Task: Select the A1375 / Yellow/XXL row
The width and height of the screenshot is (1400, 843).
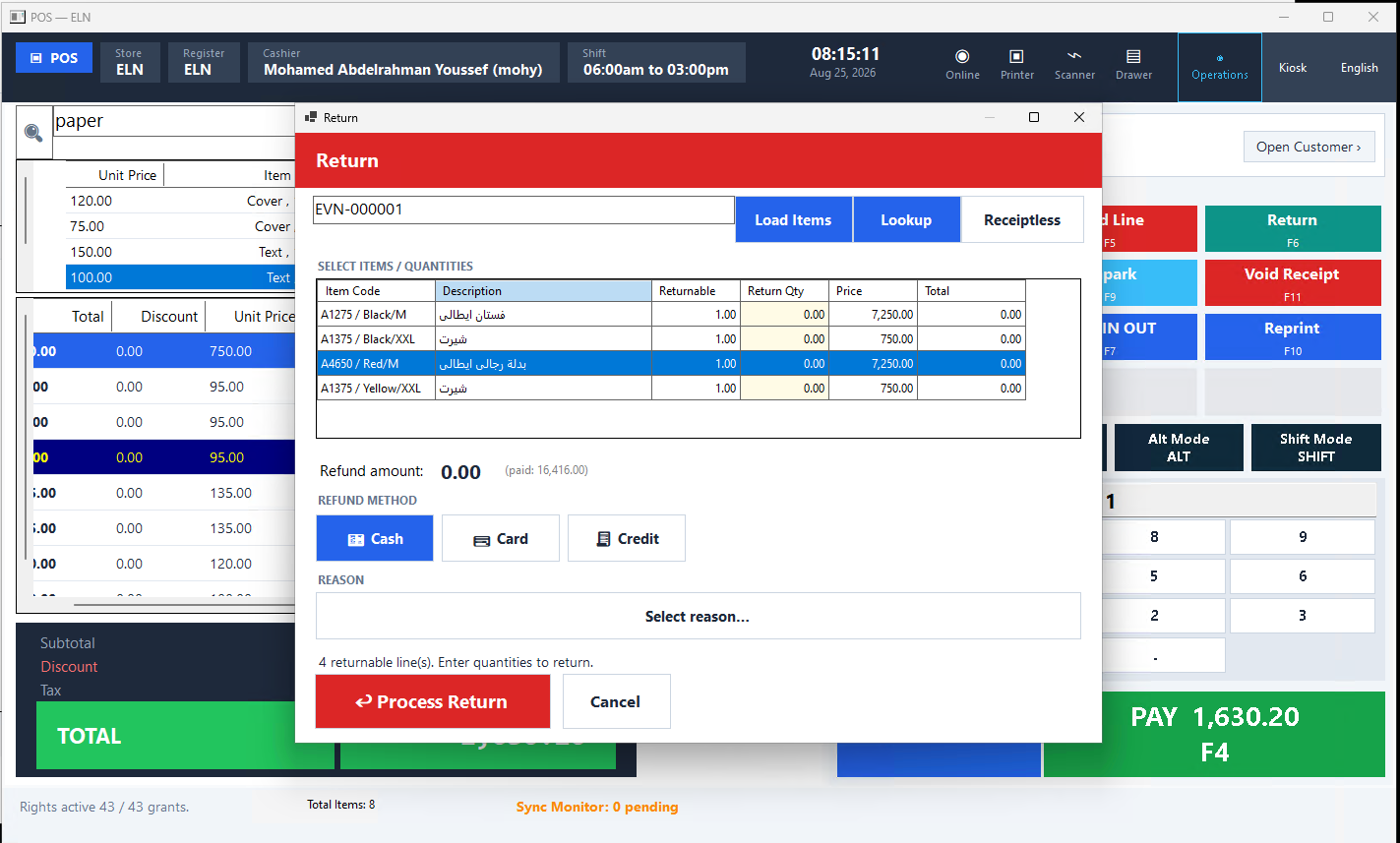Action: (x=671, y=388)
